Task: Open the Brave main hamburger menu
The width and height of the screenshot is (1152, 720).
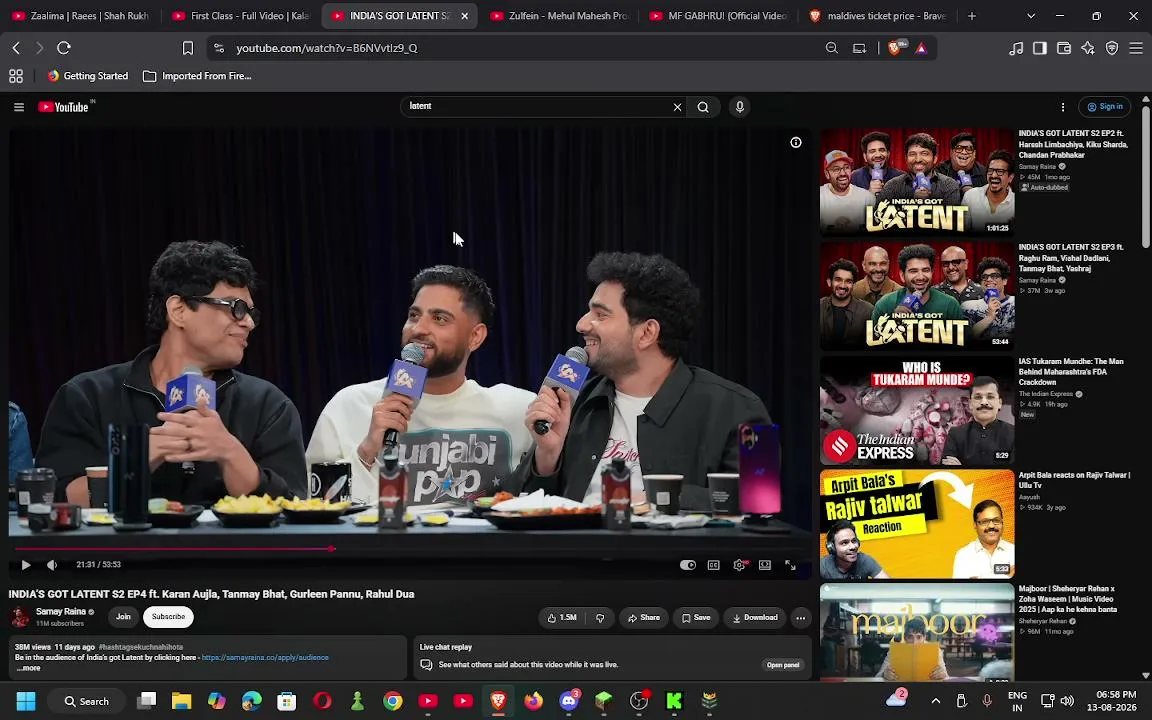Action: 1136,48
